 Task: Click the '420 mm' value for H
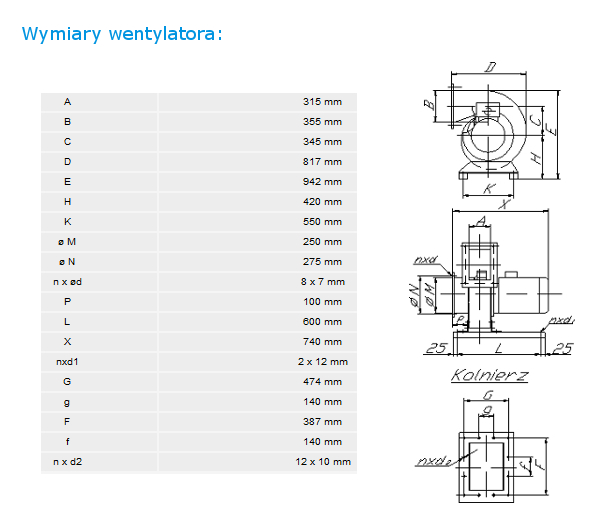point(322,202)
